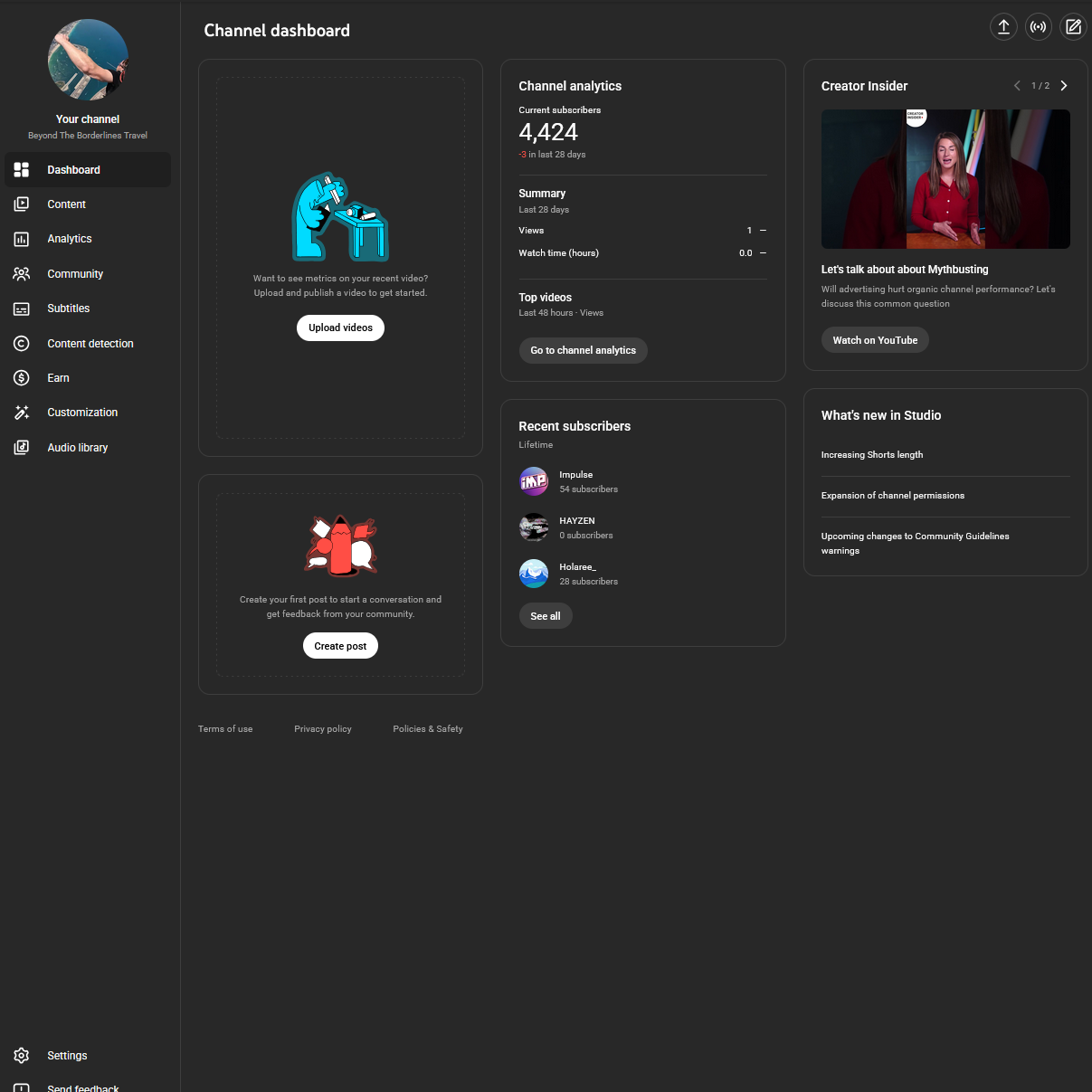Image resolution: width=1092 pixels, height=1092 pixels.
Task: Go to previous Creator Insider card
Action: 1017,86
